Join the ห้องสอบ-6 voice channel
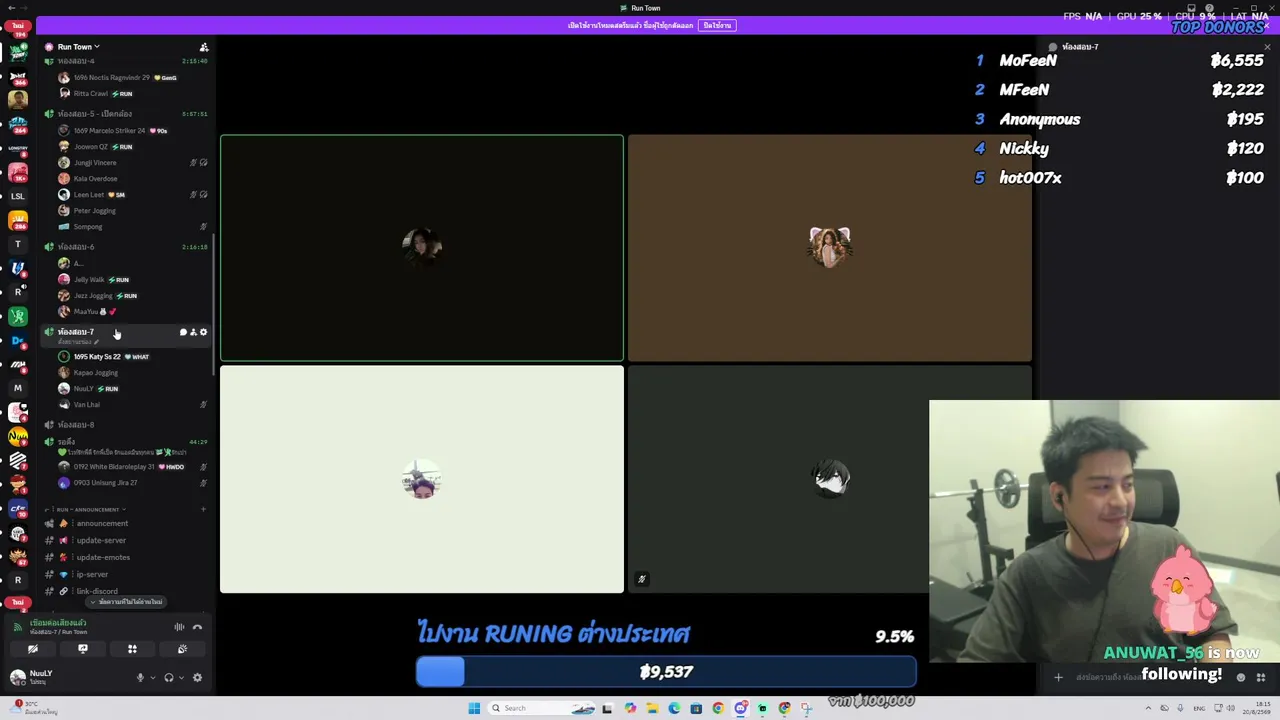1280x720 pixels. coord(126,247)
